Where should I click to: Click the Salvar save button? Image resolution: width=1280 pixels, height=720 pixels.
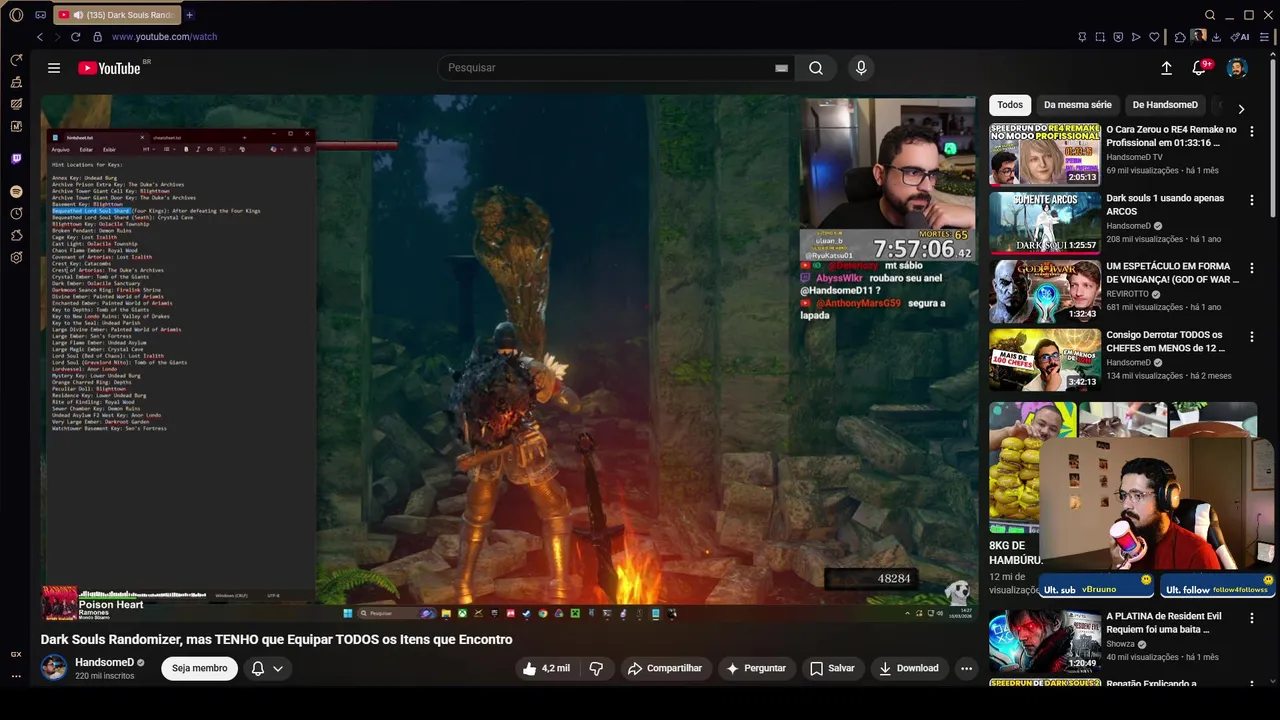pos(832,668)
